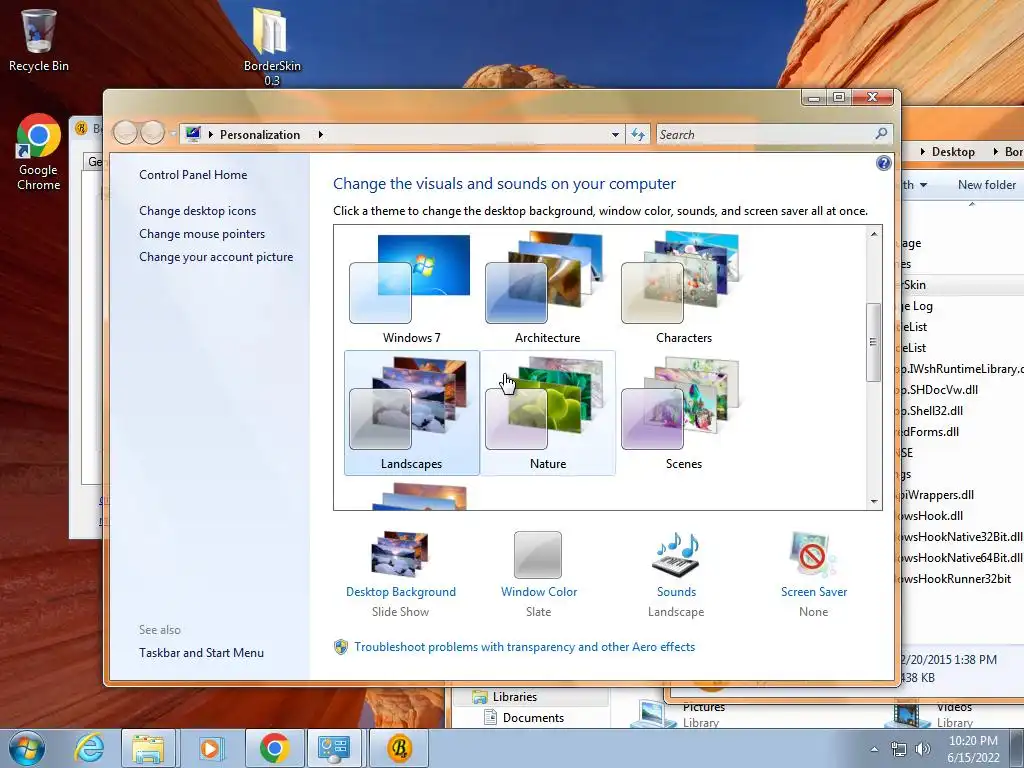Open Change mouse pointers link
This screenshot has width=1024, height=768.
[x=202, y=234]
